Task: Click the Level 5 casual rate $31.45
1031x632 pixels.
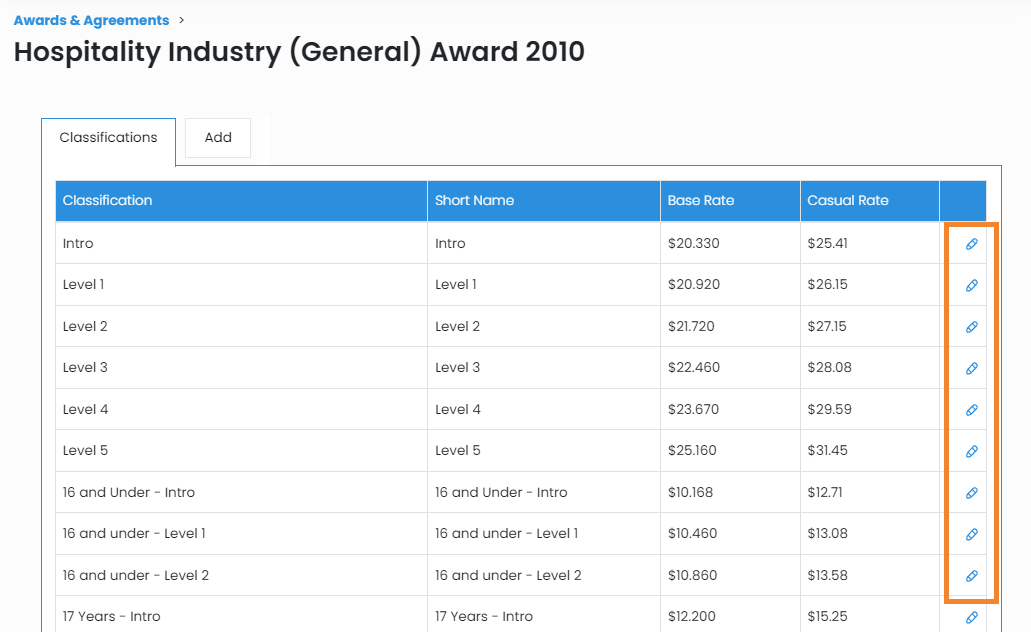Action: 827,450
